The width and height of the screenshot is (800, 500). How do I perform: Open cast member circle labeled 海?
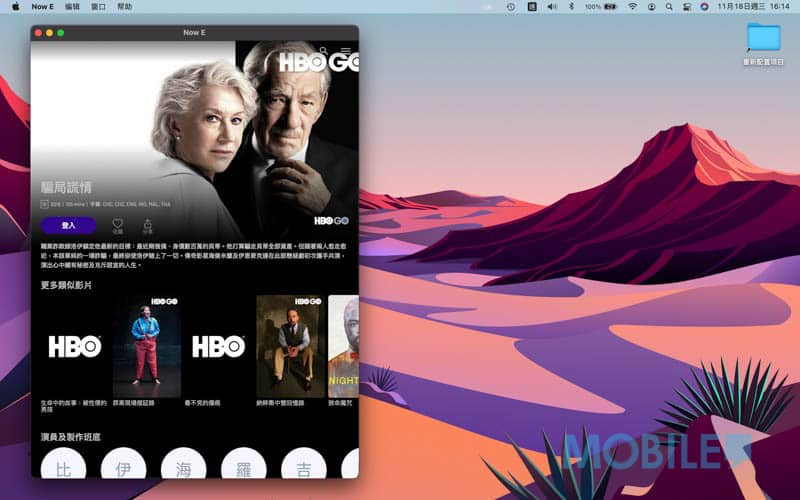(183, 468)
